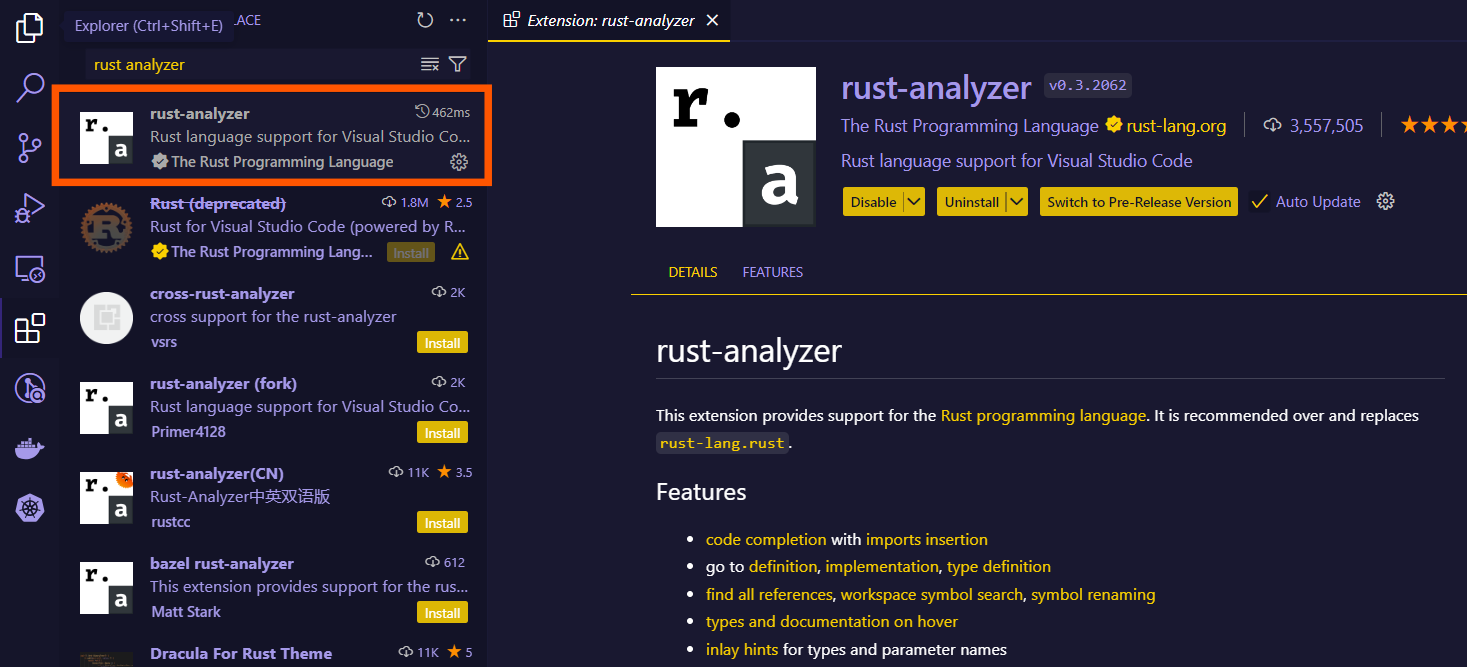Open the Git graph icon in the activity bar
Viewport: 1467px width, 667px height.
(30, 388)
